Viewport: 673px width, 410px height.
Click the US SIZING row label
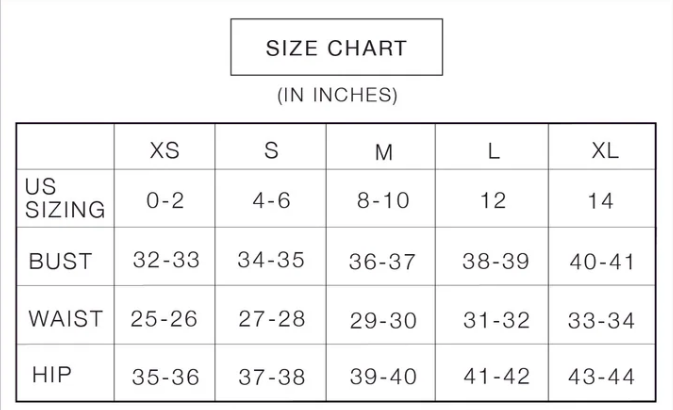click(x=64, y=199)
